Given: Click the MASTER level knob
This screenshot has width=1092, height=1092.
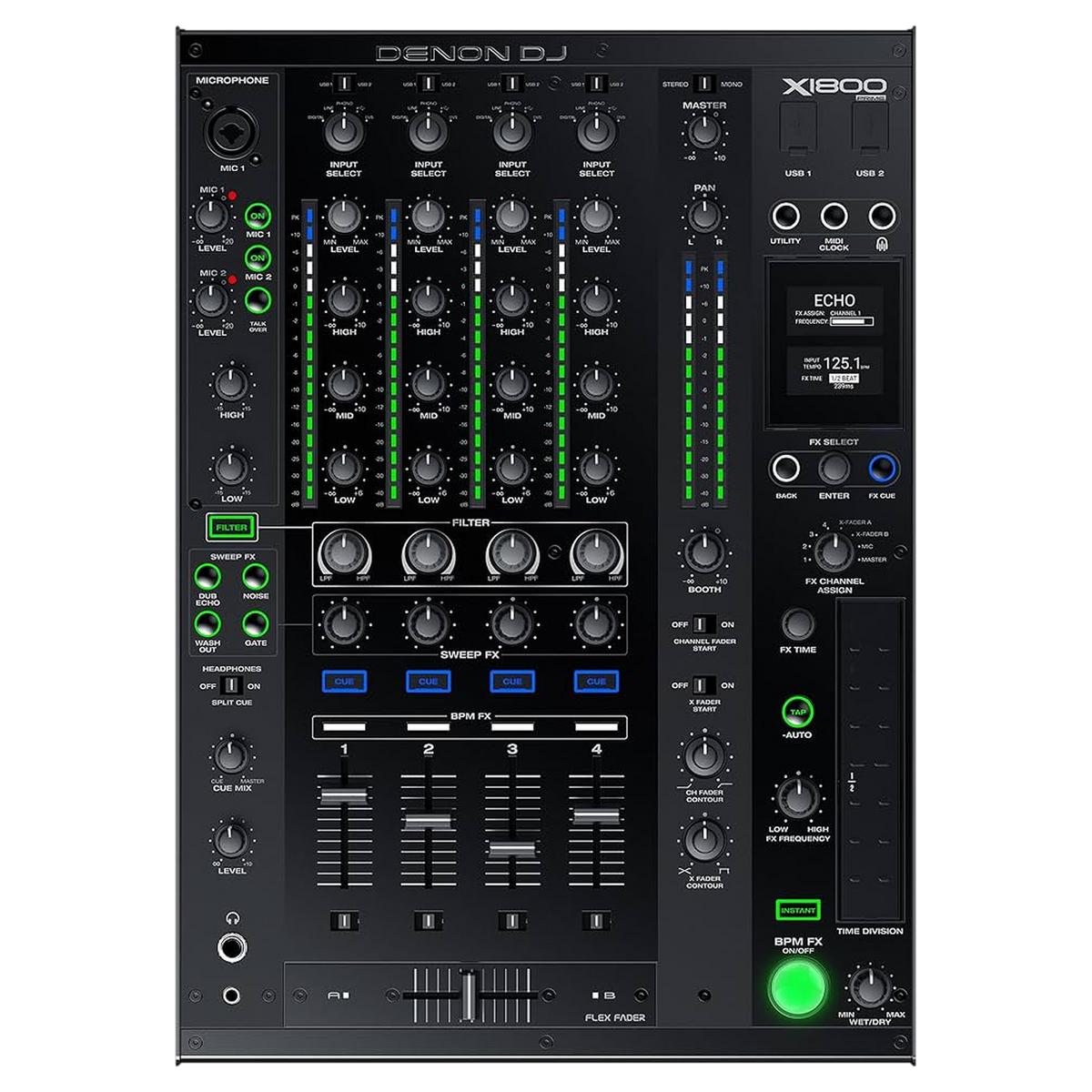Looking at the screenshot, I should [703, 133].
